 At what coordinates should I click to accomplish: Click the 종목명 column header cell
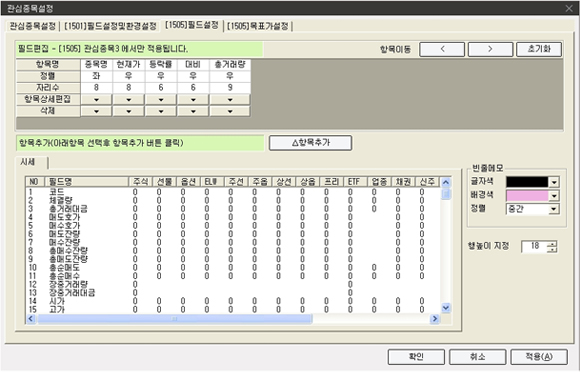(96, 64)
